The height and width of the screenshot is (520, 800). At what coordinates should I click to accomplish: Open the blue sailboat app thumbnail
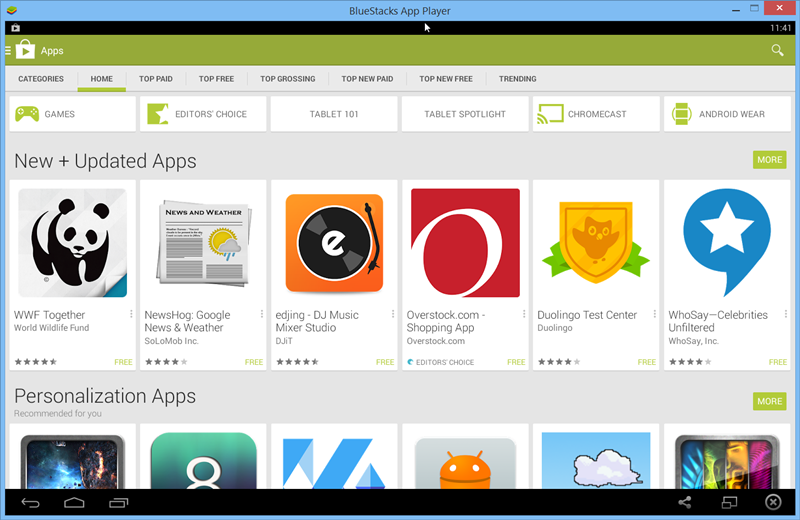[x=334, y=462]
